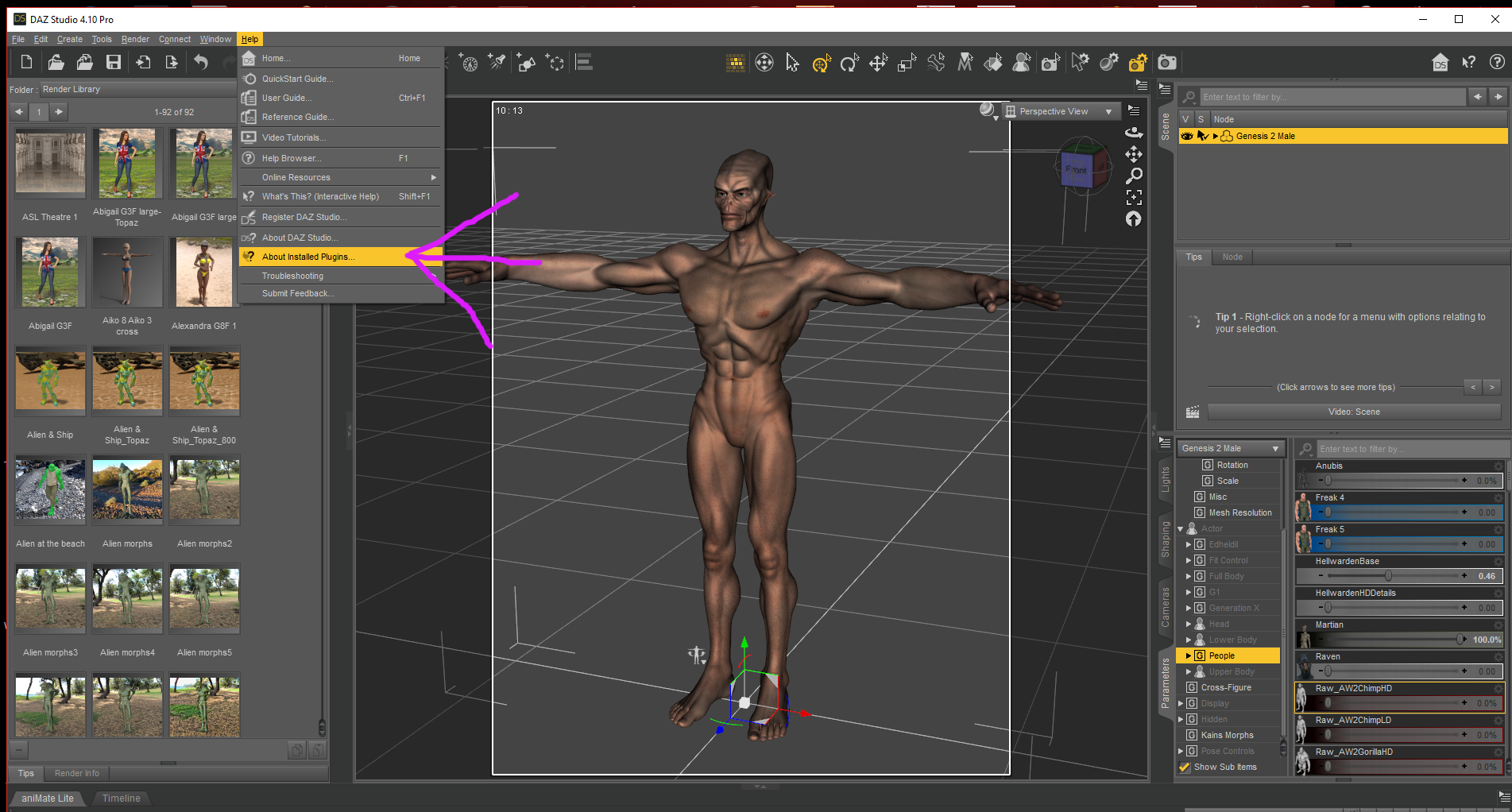Click Register DAZ Studio menu entry

[341, 217]
